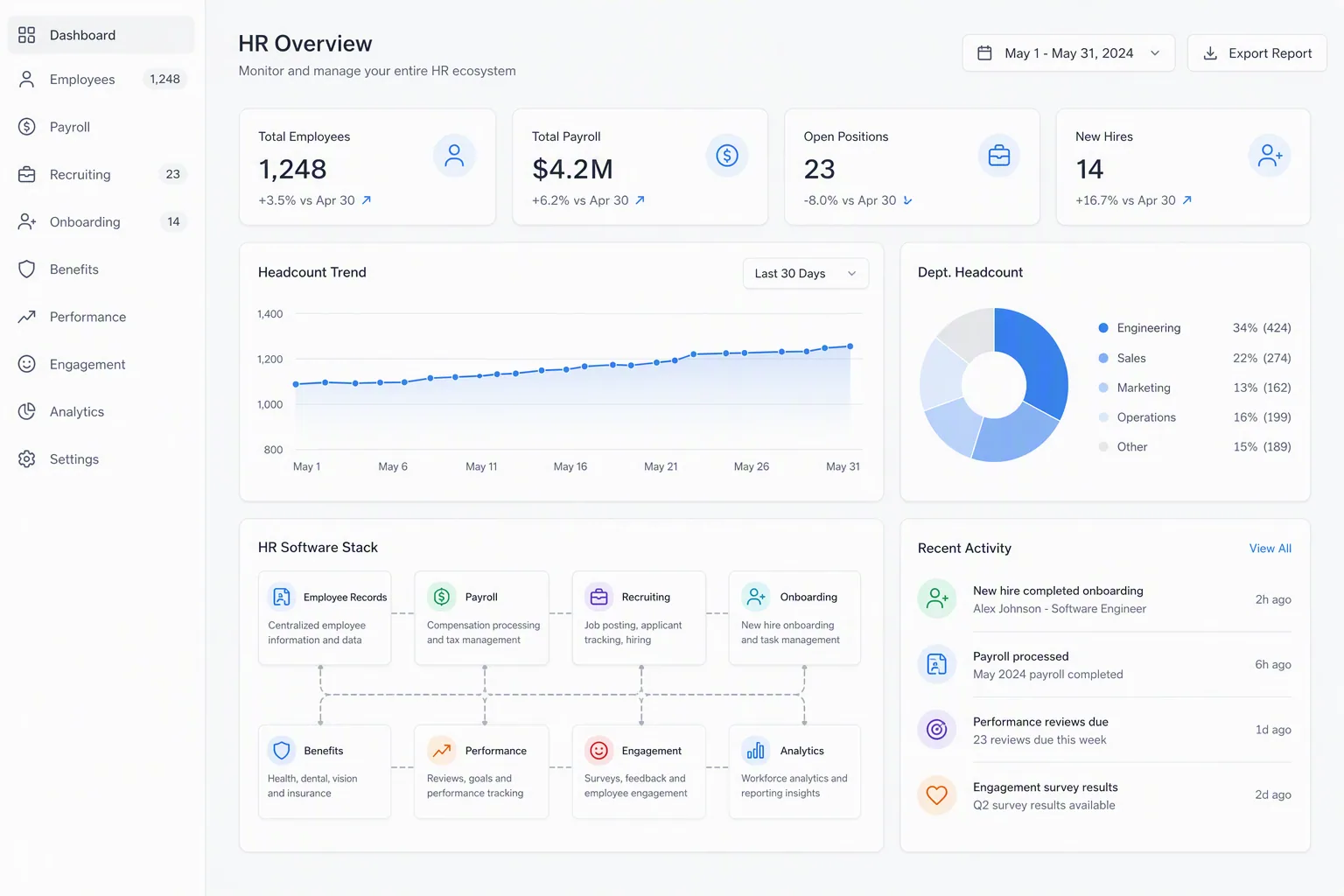Click the Performance stack card trend icon
Viewport: 1344px width, 896px height.
[442, 751]
